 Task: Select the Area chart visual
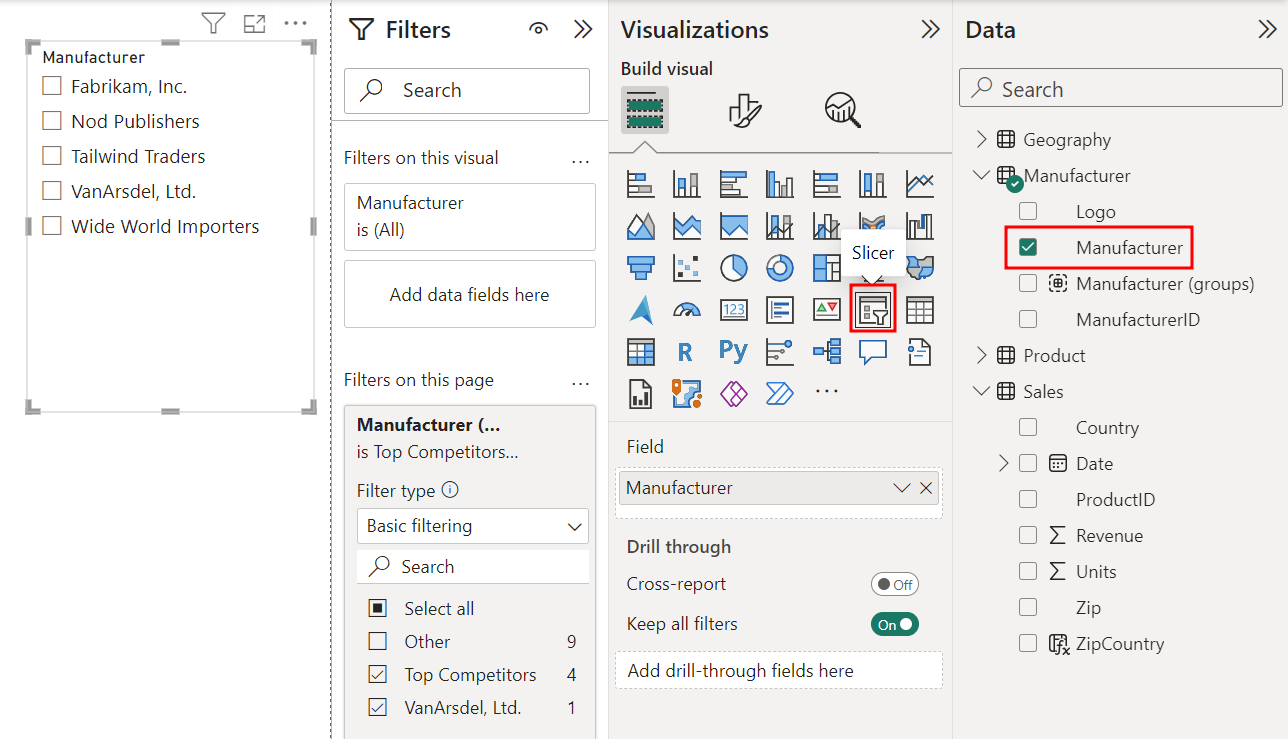[640, 226]
